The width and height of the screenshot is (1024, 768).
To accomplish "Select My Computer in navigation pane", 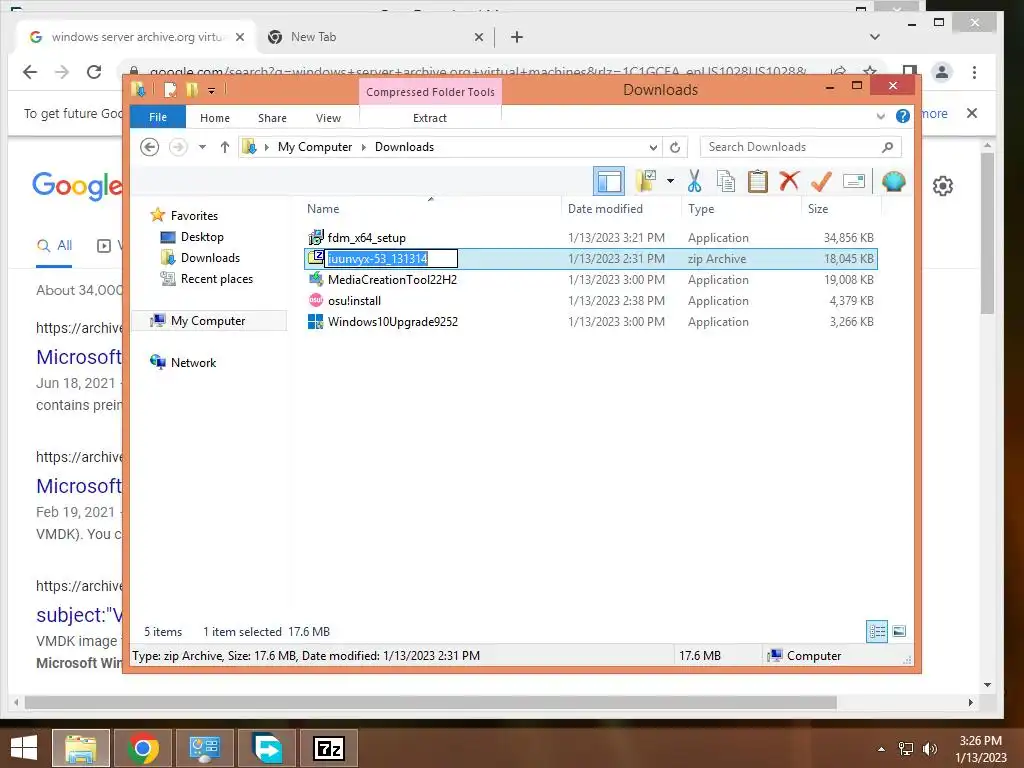I will click(x=208, y=321).
